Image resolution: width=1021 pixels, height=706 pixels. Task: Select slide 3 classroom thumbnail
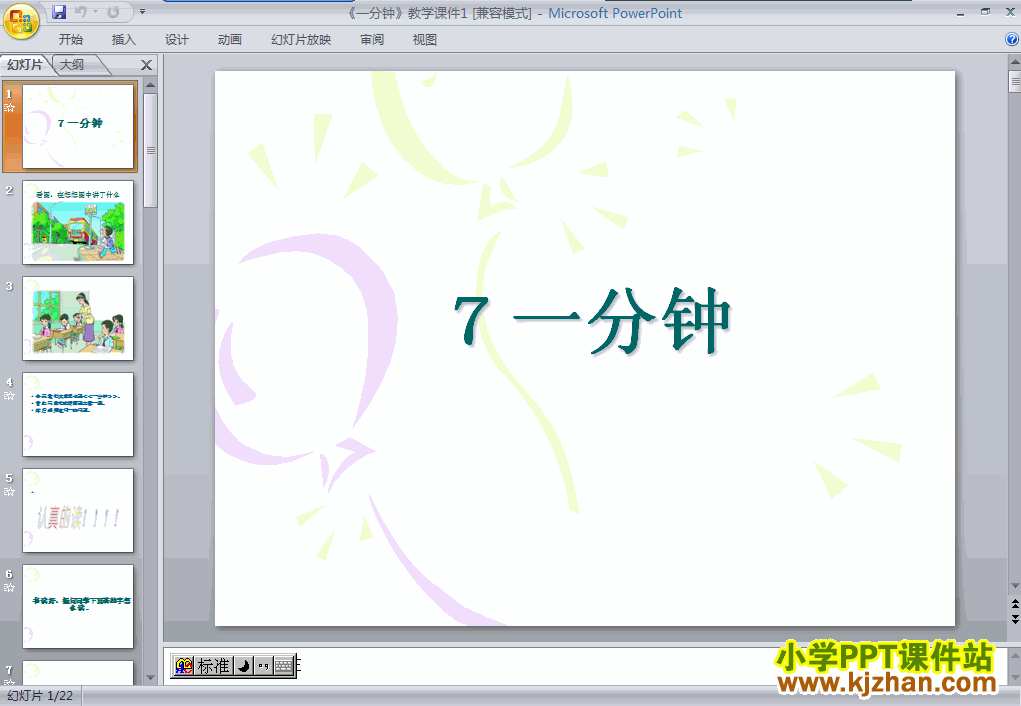pos(78,318)
